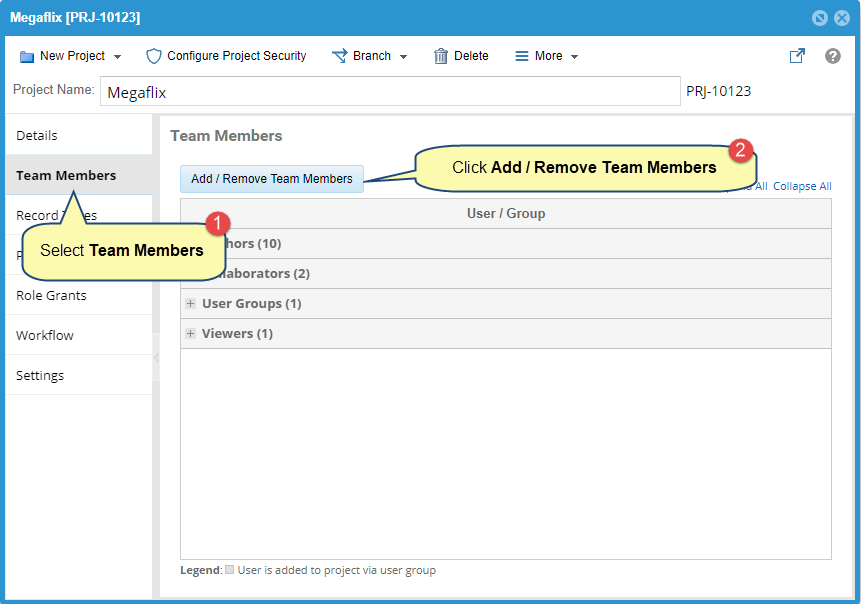Click the Configure Project Security shield icon
This screenshot has height=604, width=861.
tap(154, 56)
